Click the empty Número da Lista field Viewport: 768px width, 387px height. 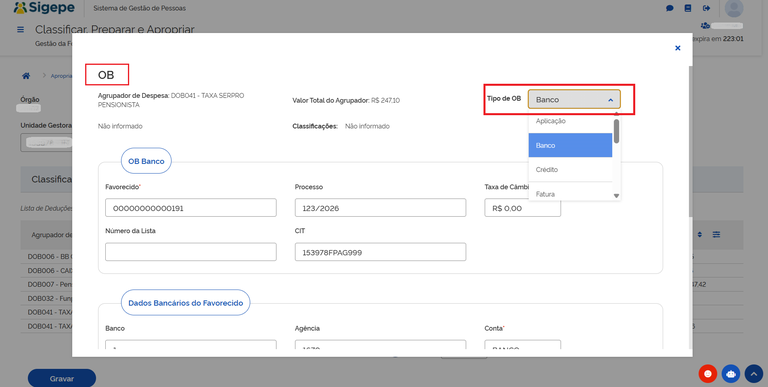point(191,252)
